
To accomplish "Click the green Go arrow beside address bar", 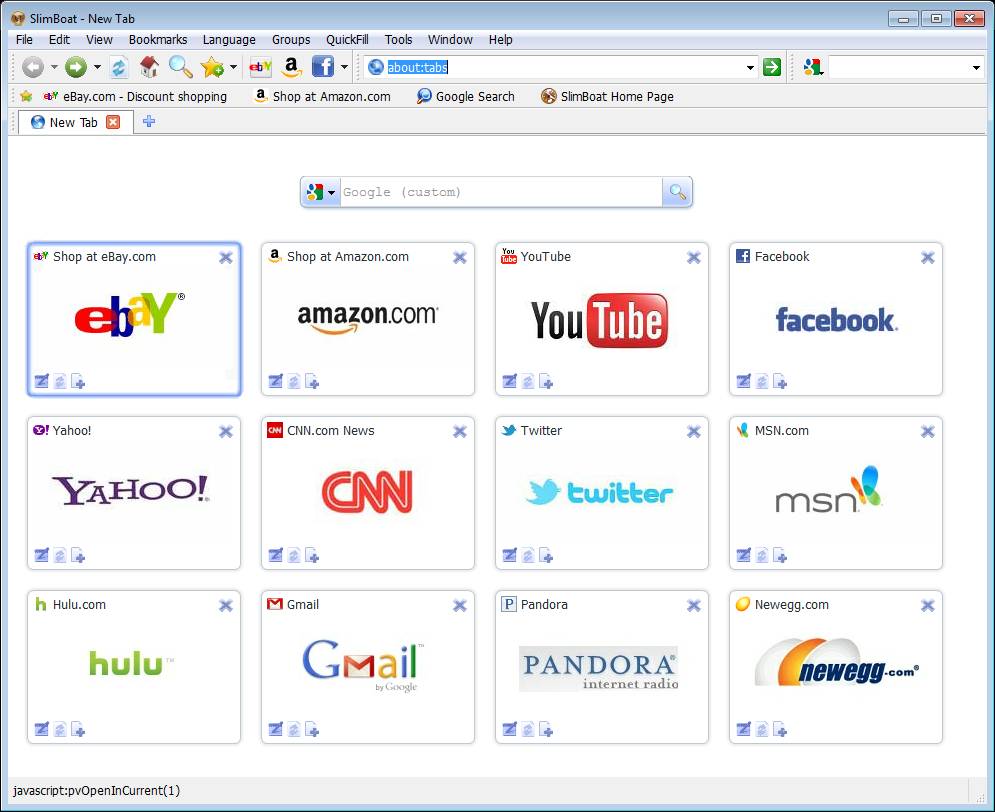I will click(772, 67).
